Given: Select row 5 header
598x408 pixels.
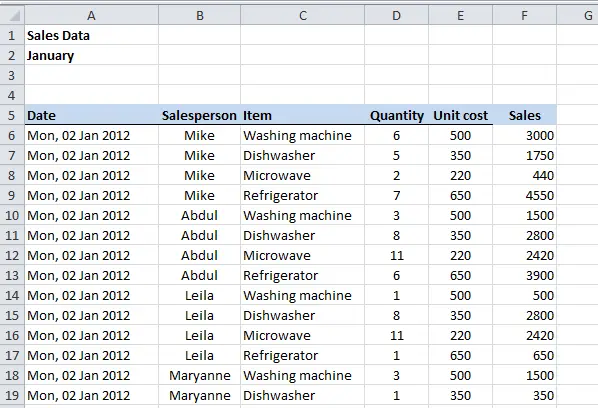Looking at the screenshot, I should (12, 115).
